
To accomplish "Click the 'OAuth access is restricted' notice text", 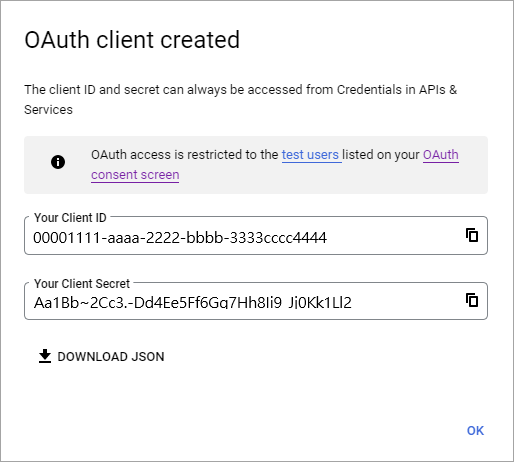I will pos(275,165).
